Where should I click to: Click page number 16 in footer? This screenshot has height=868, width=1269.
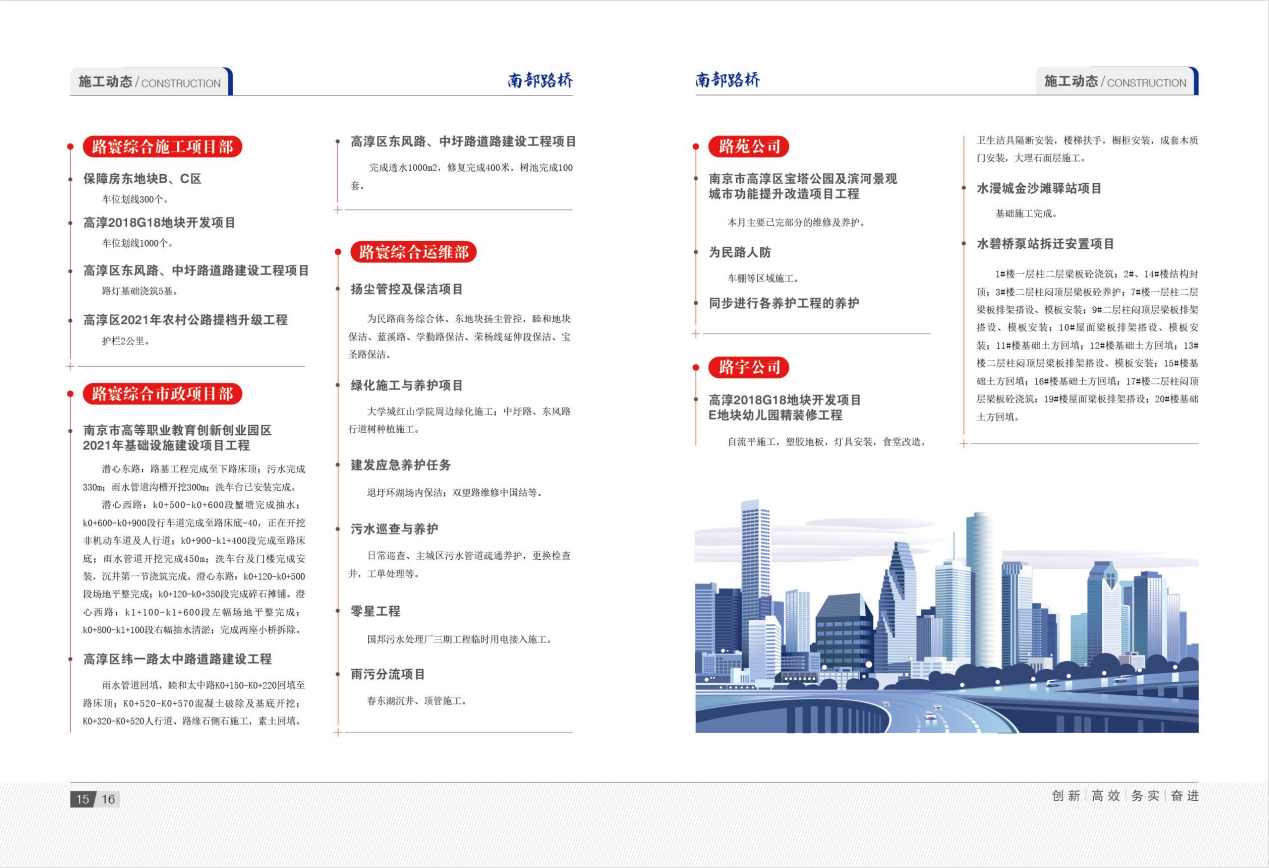tap(108, 799)
